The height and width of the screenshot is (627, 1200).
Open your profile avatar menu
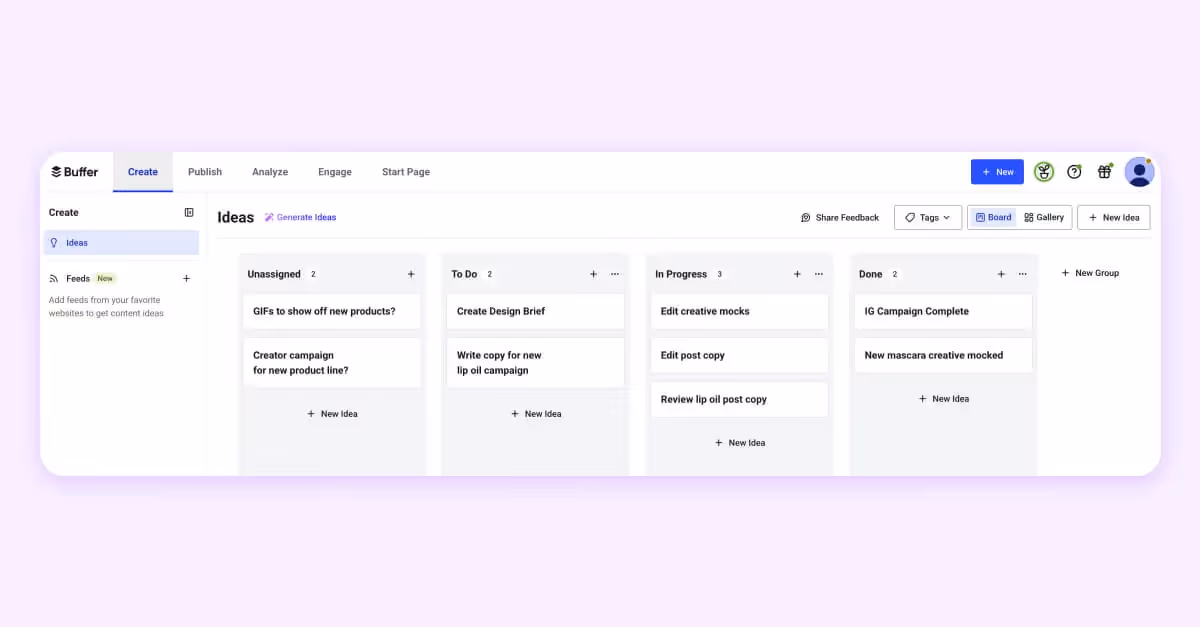(1139, 172)
